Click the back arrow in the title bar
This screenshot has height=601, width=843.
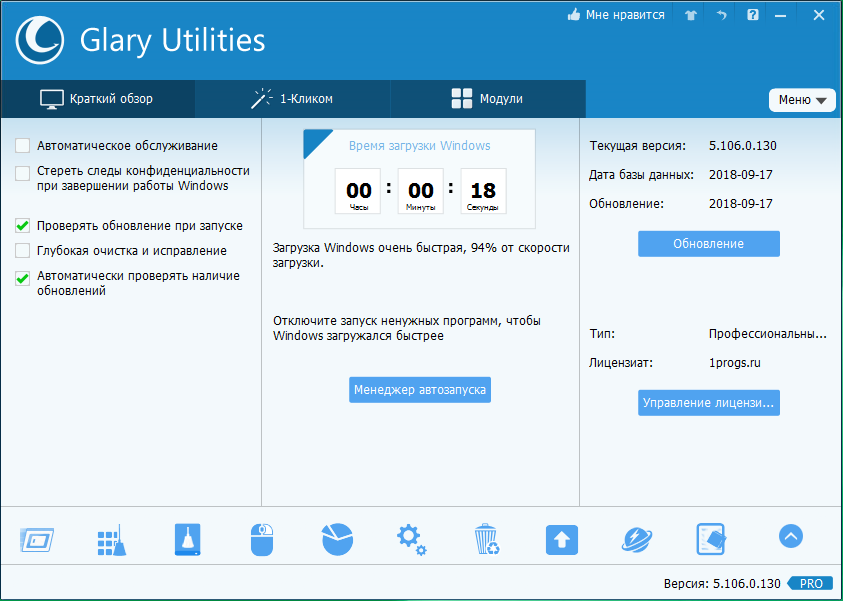click(x=721, y=15)
